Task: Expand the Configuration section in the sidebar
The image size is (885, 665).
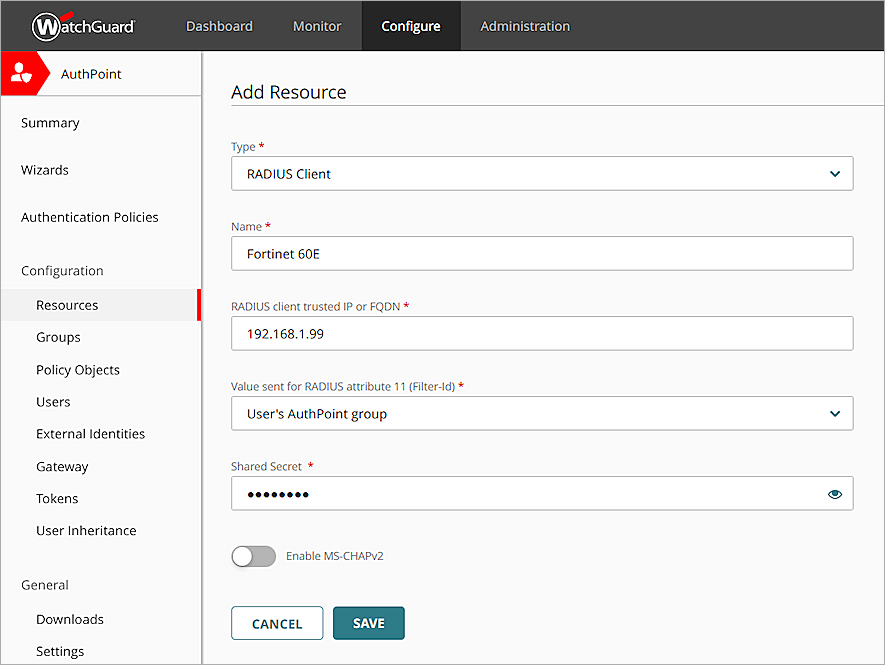Action: coord(62,270)
